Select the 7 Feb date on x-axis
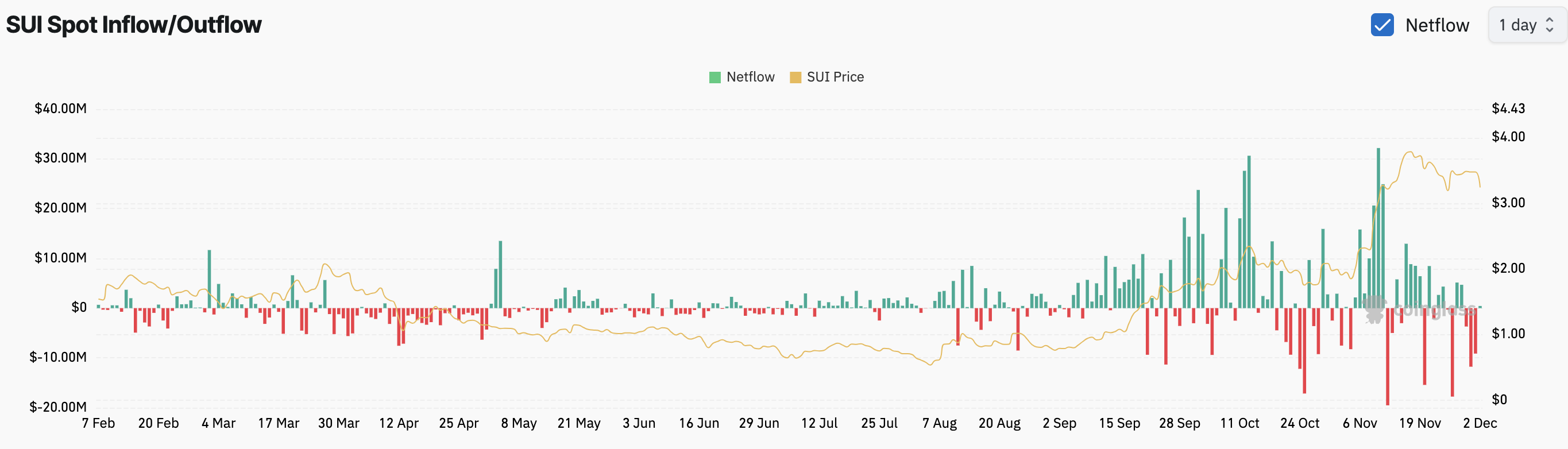The width and height of the screenshot is (1568, 449). click(x=99, y=423)
